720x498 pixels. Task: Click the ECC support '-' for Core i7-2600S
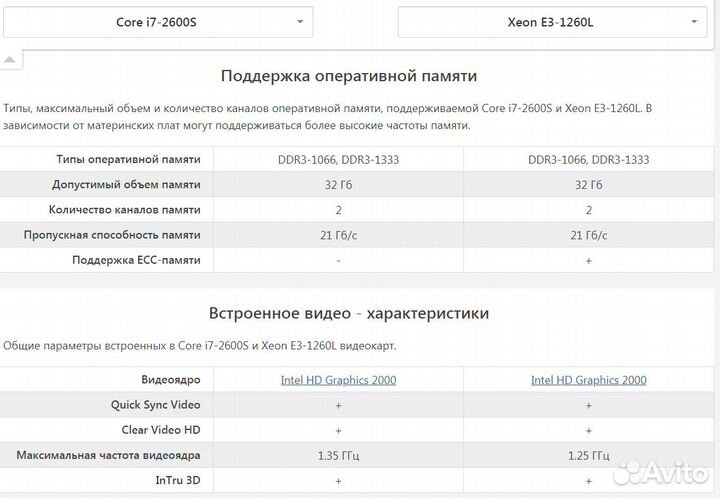pos(338,261)
